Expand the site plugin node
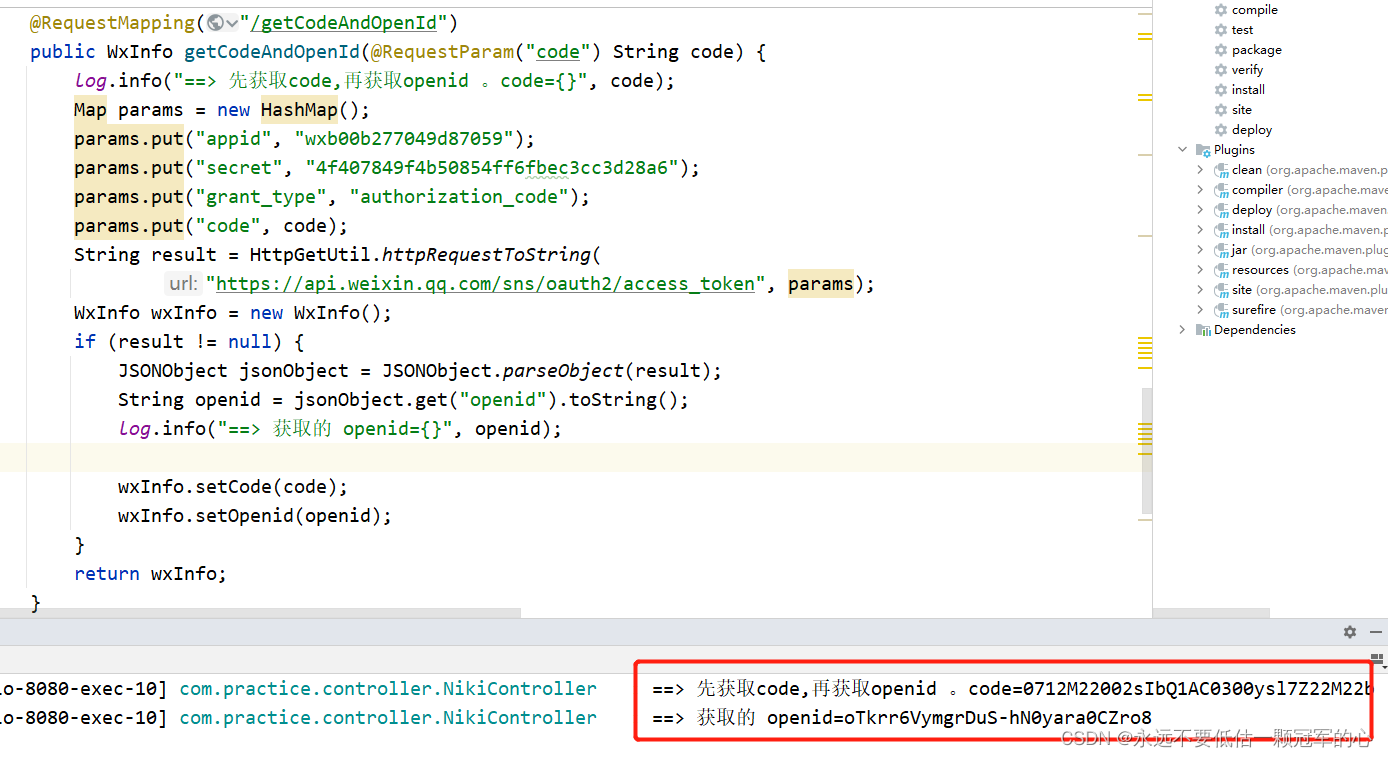1388x757 pixels. tap(1200, 290)
